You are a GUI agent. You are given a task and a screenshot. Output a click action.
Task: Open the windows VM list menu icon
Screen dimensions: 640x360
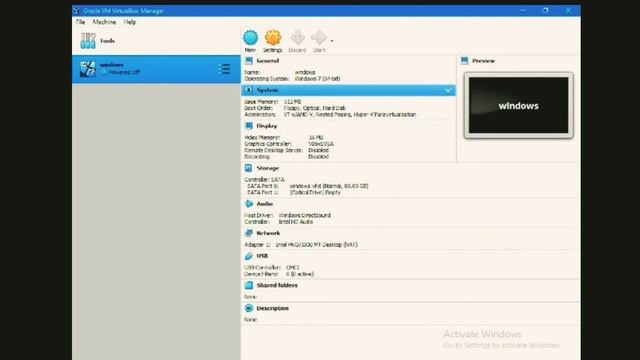224,69
